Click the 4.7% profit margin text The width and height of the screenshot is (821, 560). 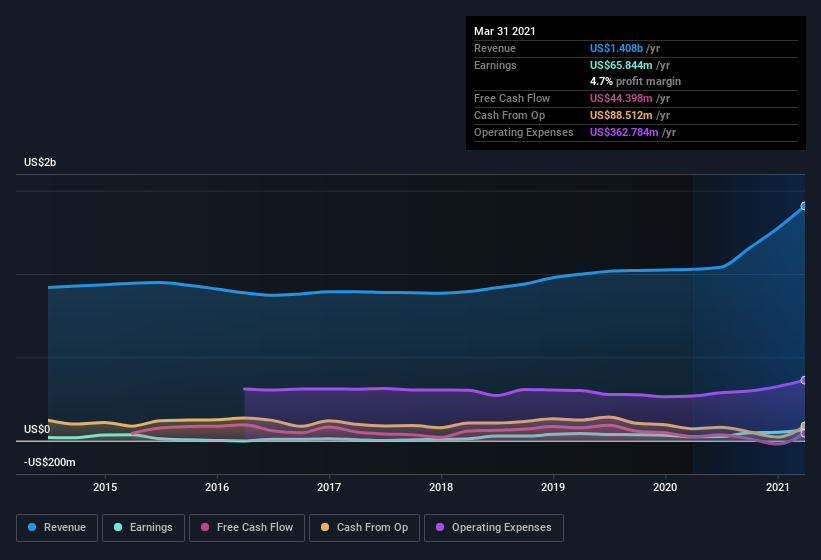pyautogui.click(x=636, y=81)
